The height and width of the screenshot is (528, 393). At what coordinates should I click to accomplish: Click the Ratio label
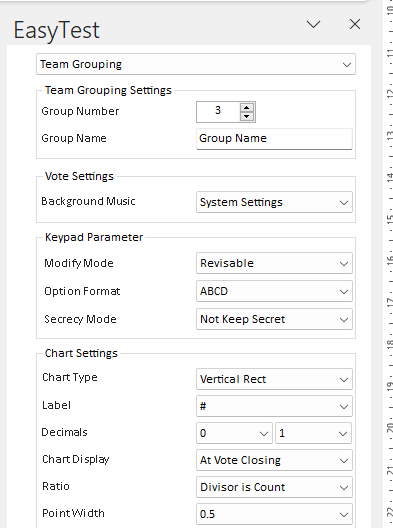(x=56, y=486)
